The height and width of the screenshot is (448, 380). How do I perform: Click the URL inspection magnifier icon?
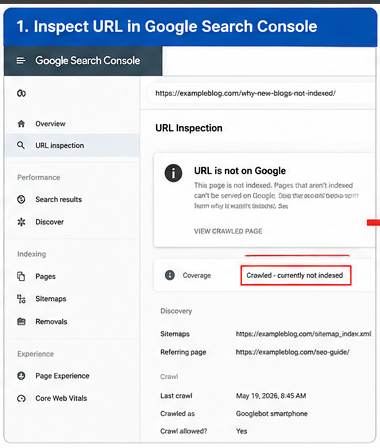coord(21,145)
